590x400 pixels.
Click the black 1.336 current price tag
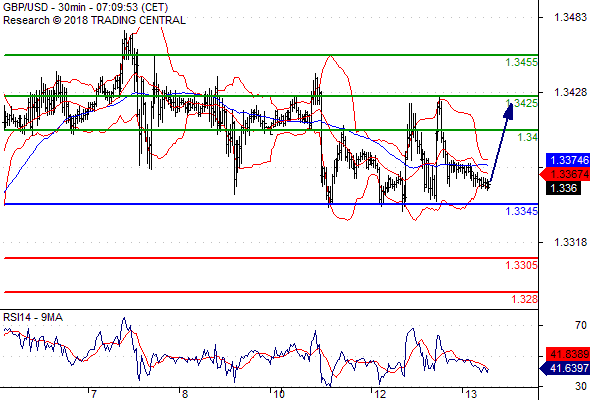[563, 188]
